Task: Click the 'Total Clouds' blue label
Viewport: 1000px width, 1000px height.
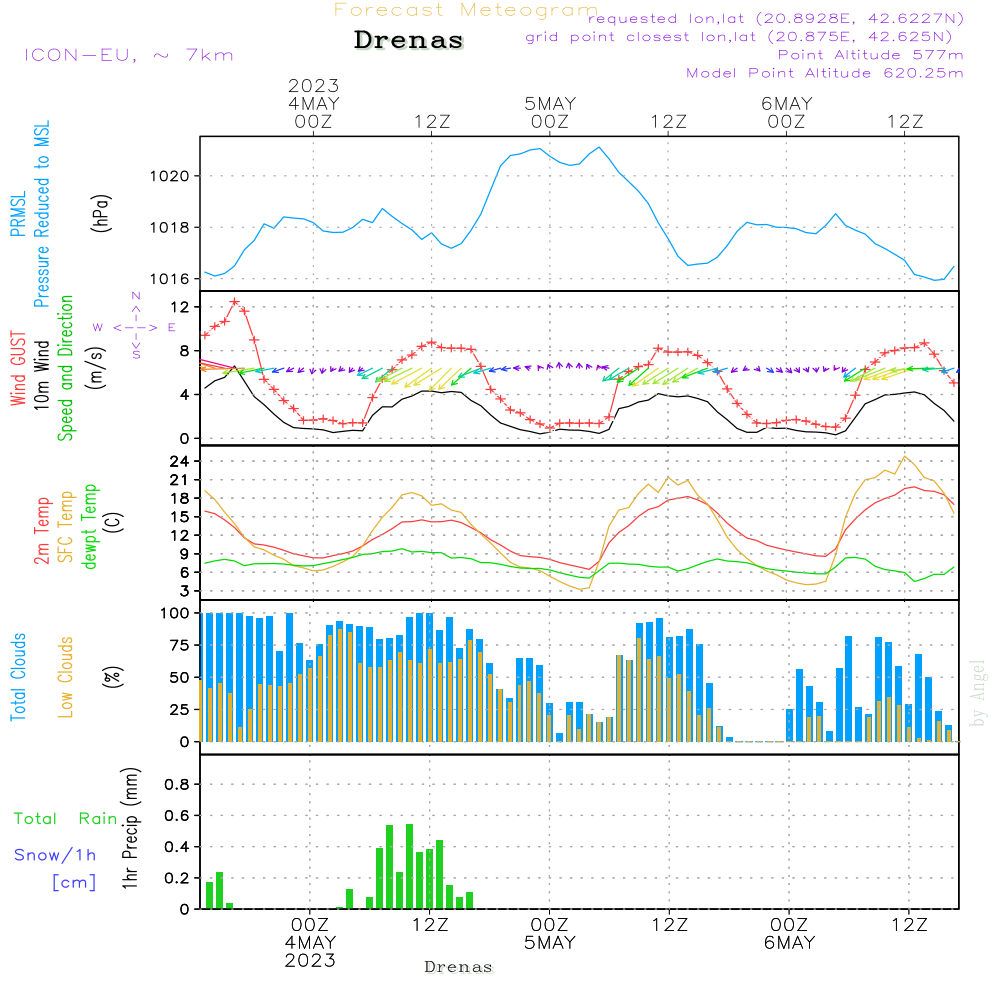Action: (x=18, y=677)
